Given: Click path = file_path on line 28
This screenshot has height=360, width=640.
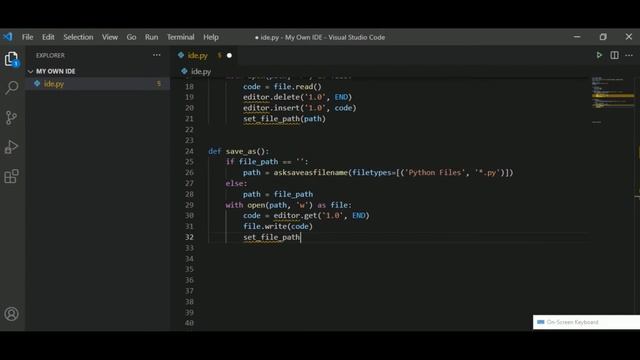Looking at the screenshot, I should coord(278,194).
